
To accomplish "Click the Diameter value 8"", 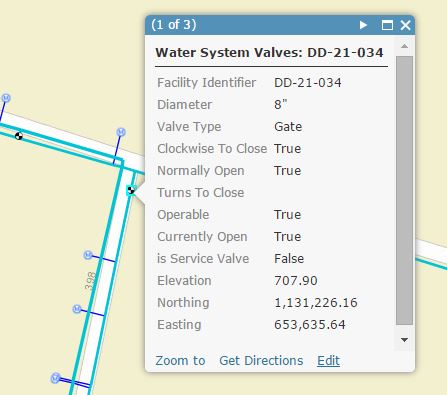I will [x=280, y=105].
